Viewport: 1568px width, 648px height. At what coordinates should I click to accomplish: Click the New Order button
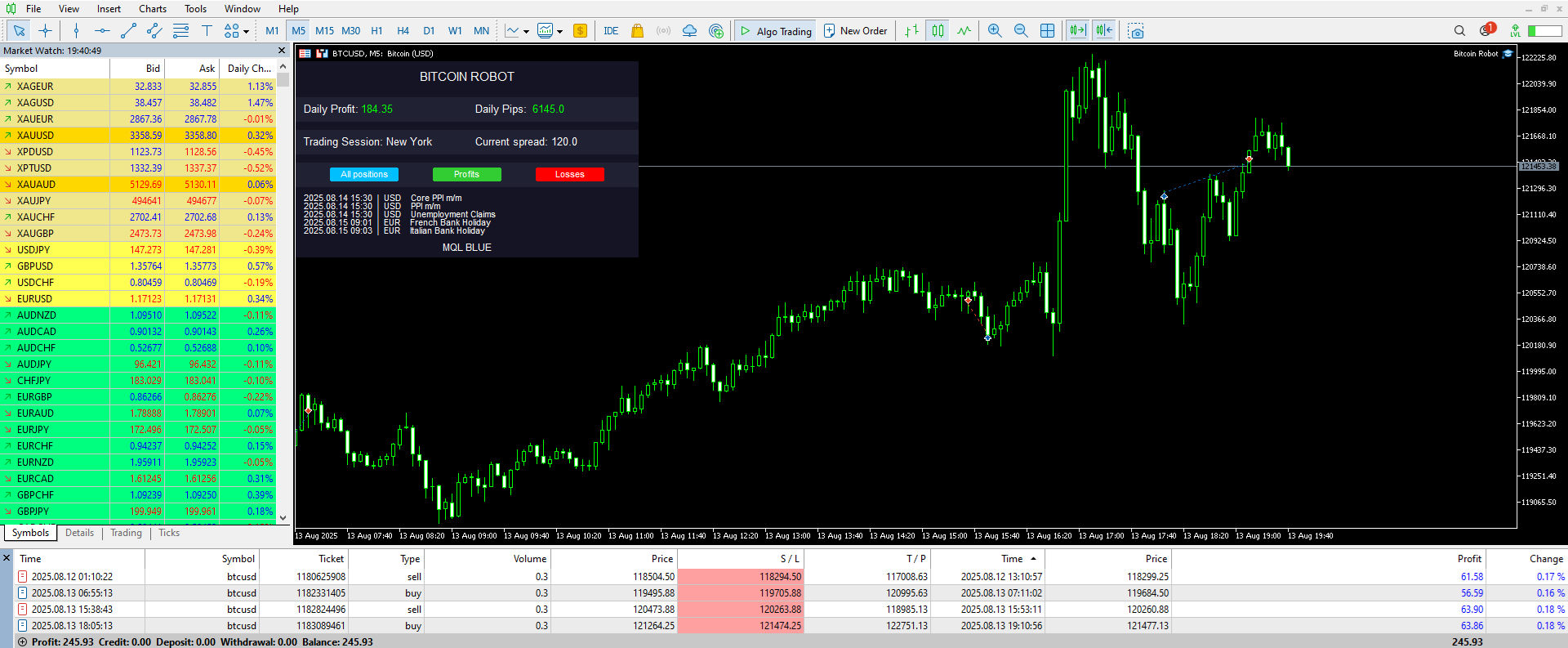pos(855,31)
